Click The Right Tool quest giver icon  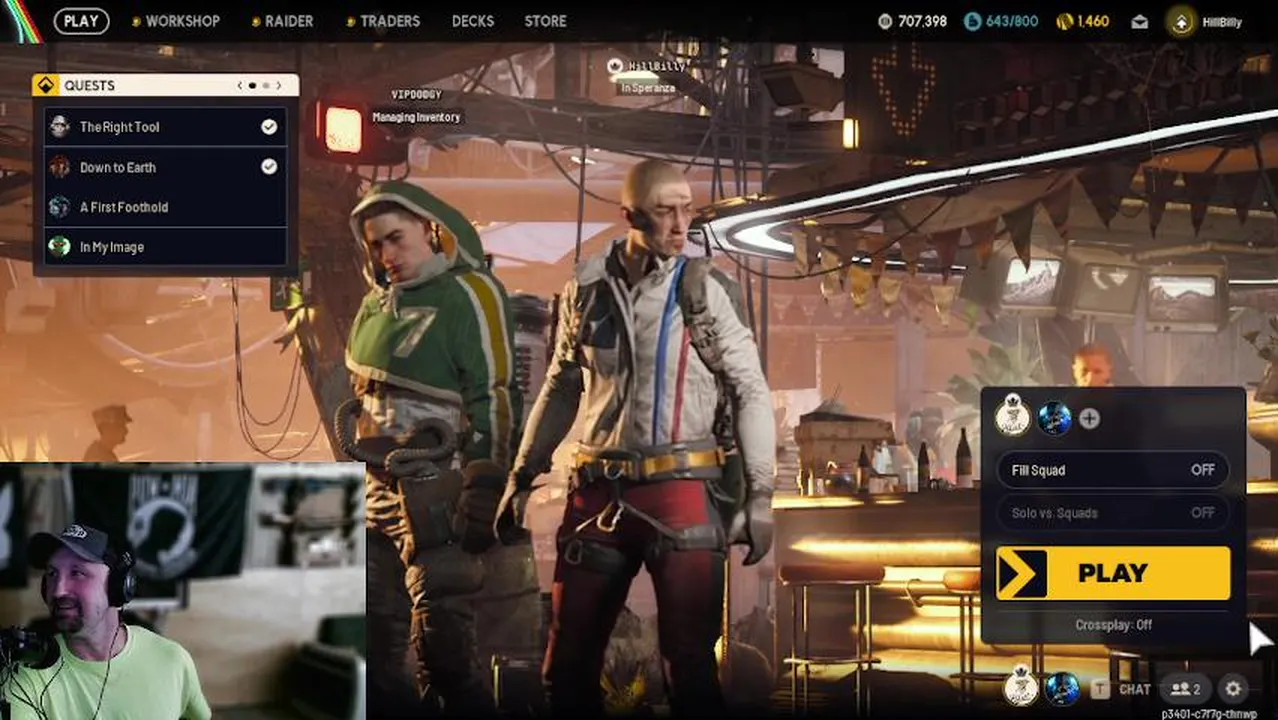[60, 126]
